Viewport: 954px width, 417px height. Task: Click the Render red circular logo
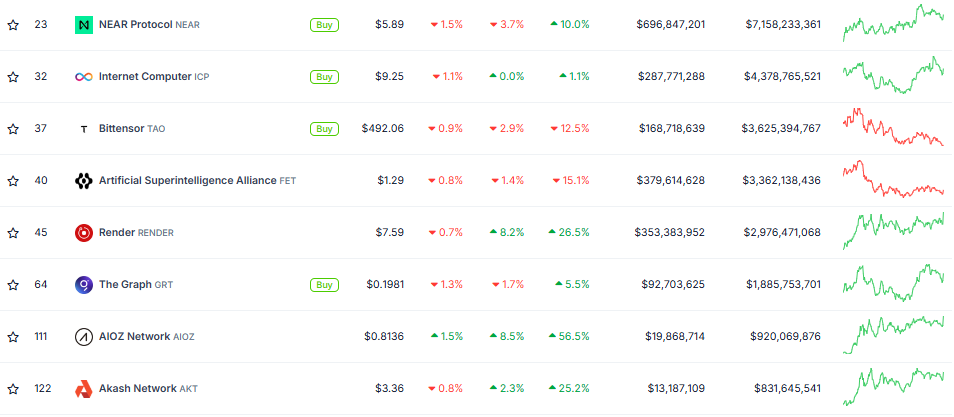point(83,233)
